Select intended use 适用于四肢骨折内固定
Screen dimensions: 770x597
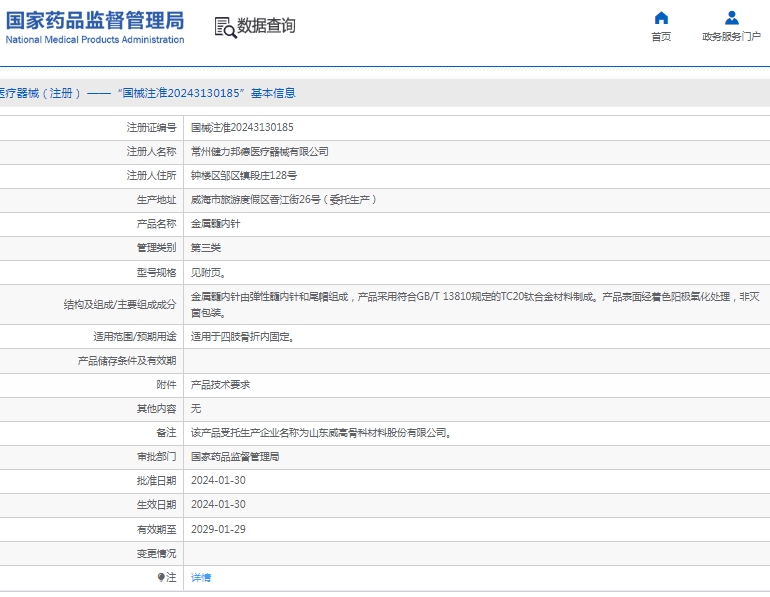(242, 337)
